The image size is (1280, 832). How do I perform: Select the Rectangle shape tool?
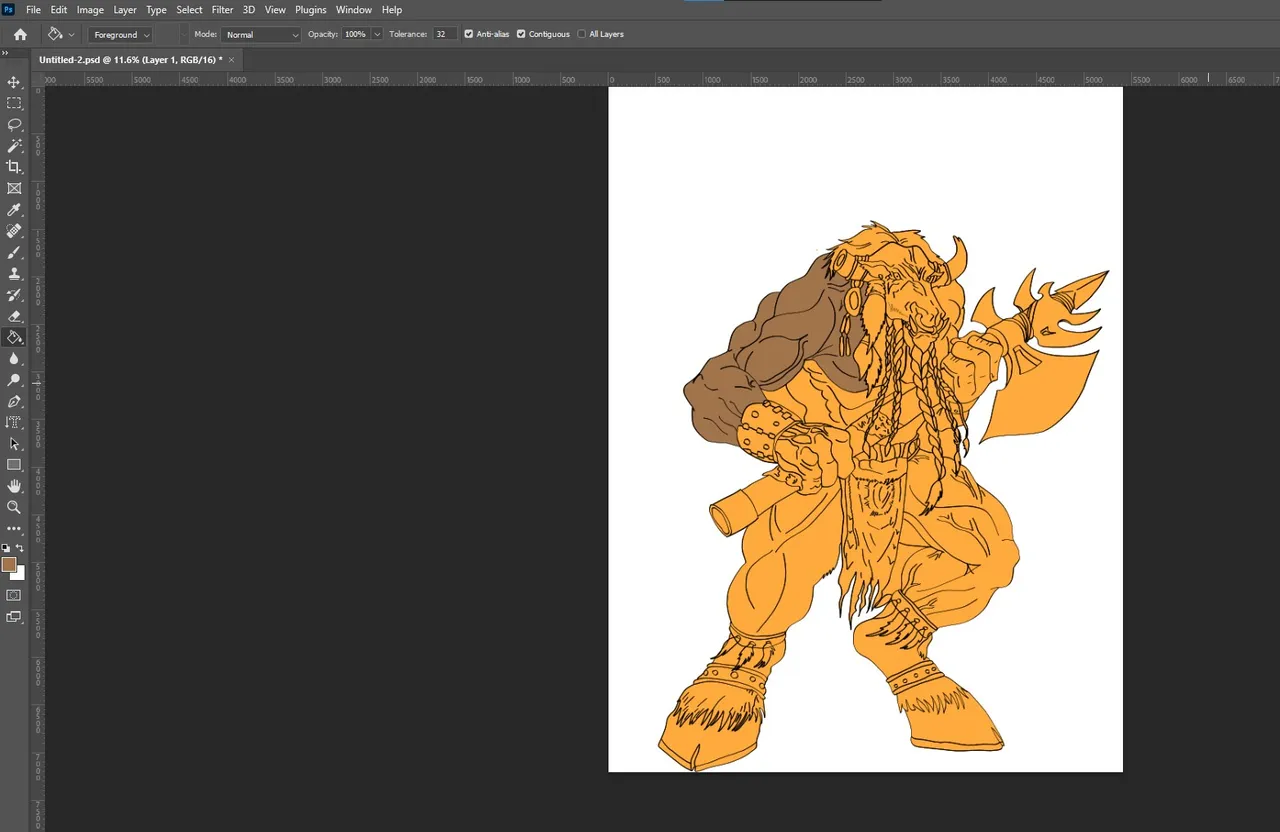click(x=14, y=465)
